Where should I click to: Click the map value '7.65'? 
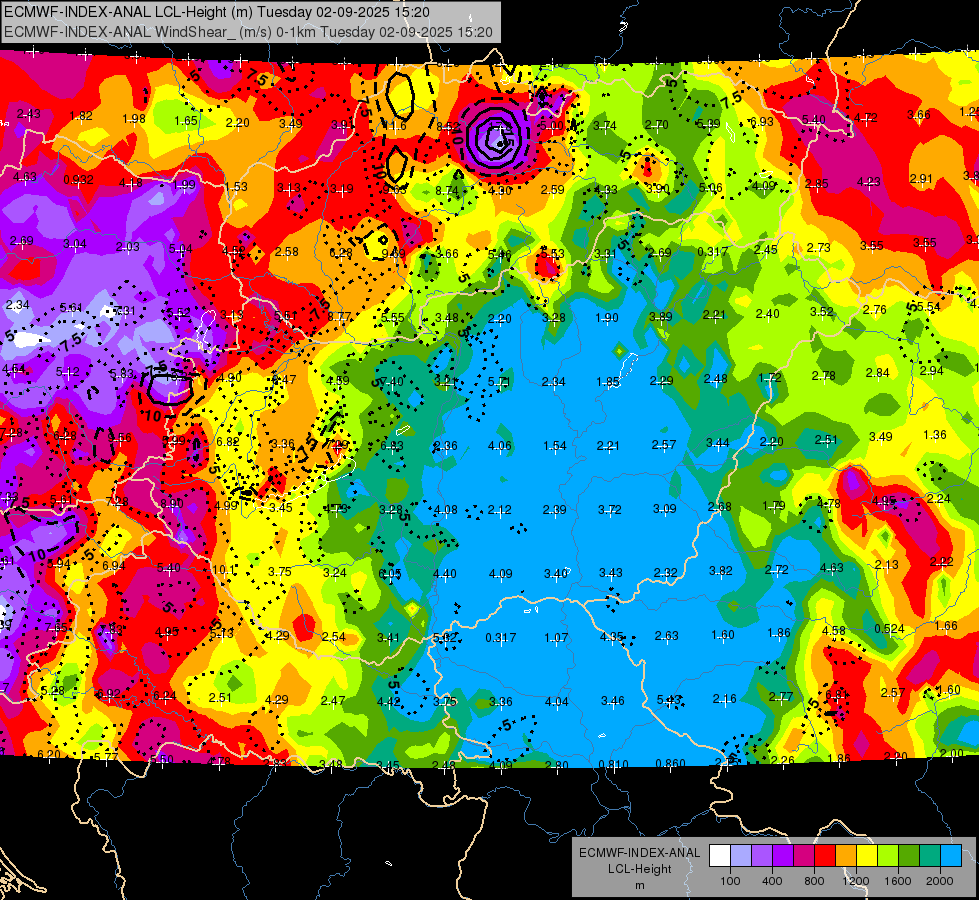[56, 627]
